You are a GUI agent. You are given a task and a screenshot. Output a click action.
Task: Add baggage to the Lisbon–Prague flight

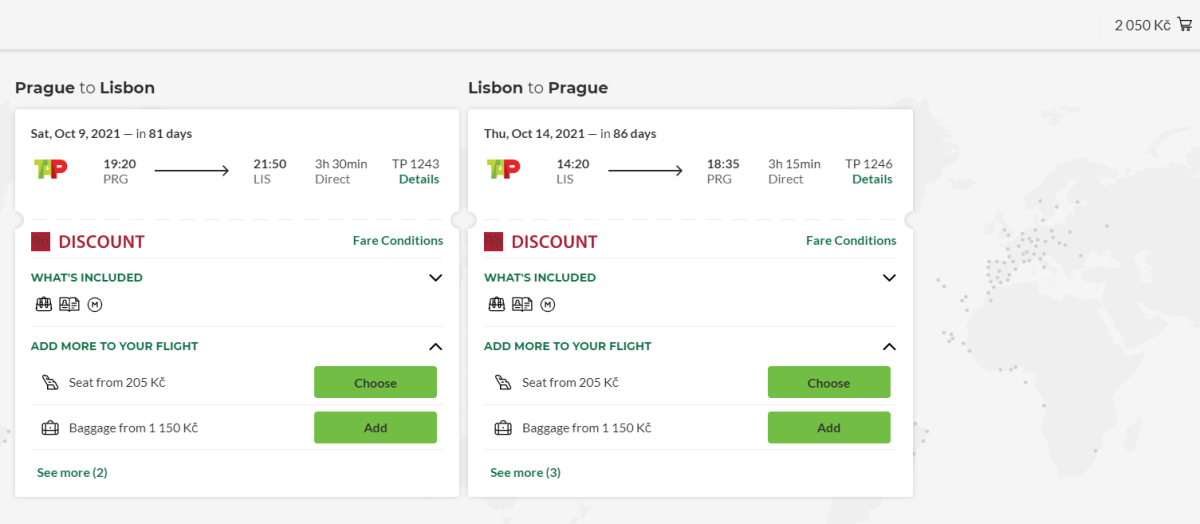(828, 428)
